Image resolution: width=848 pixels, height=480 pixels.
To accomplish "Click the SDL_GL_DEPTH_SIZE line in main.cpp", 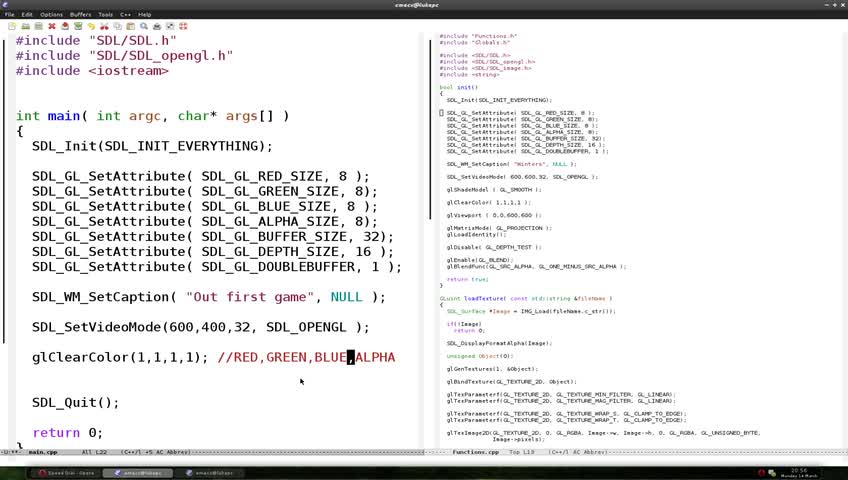I will pos(213,252).
